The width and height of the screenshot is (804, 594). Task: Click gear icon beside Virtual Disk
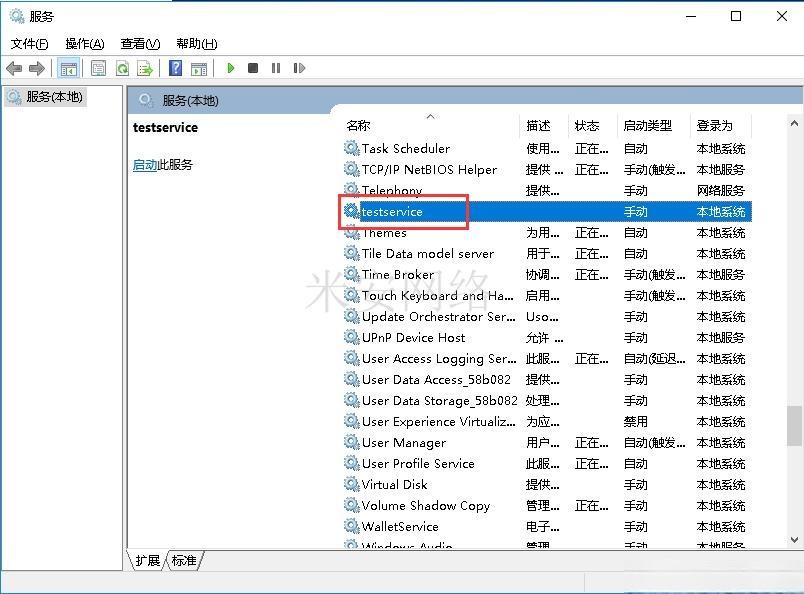coord(351,485)
